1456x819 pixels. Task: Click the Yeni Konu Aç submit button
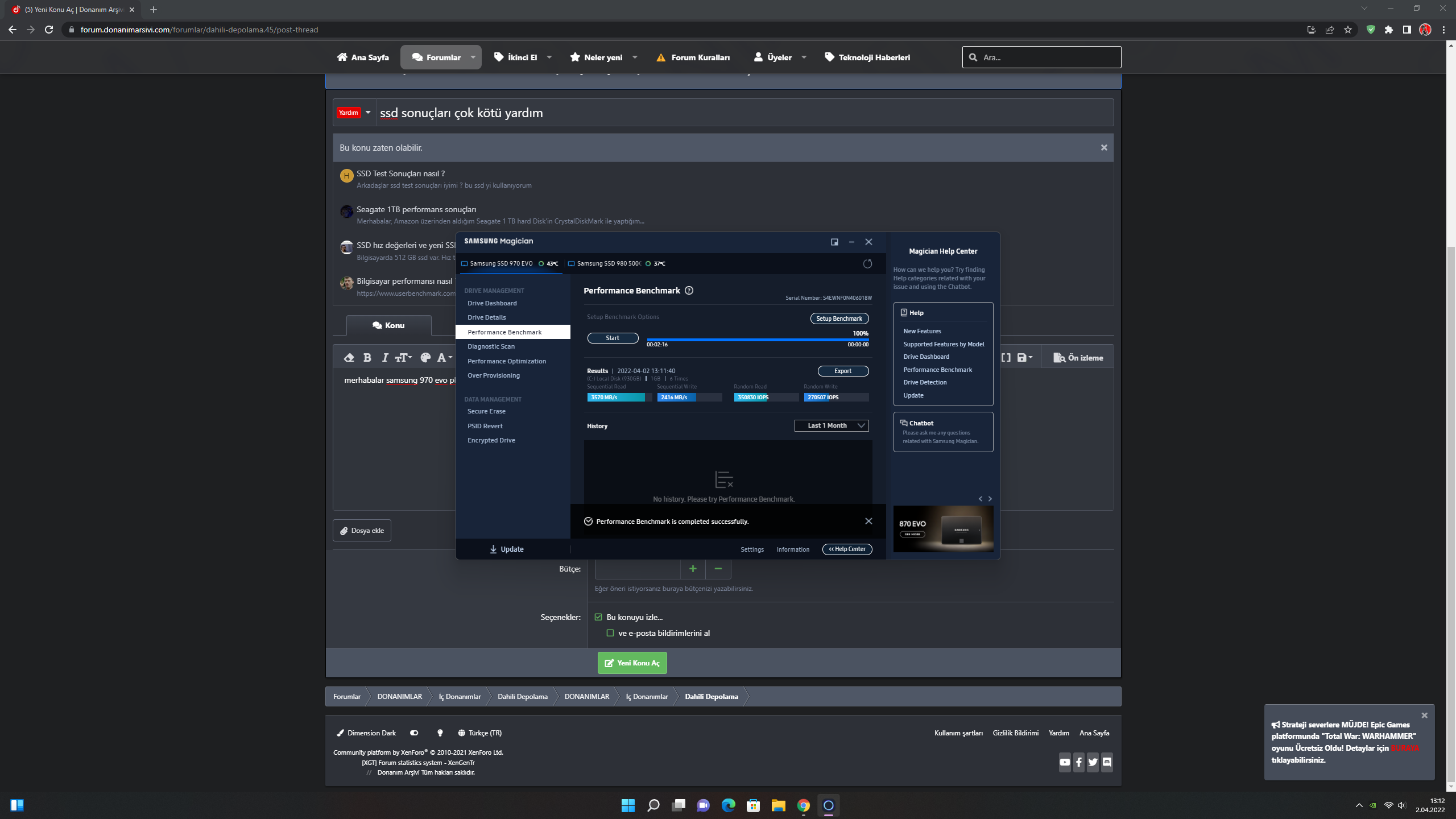click(632, 663)
